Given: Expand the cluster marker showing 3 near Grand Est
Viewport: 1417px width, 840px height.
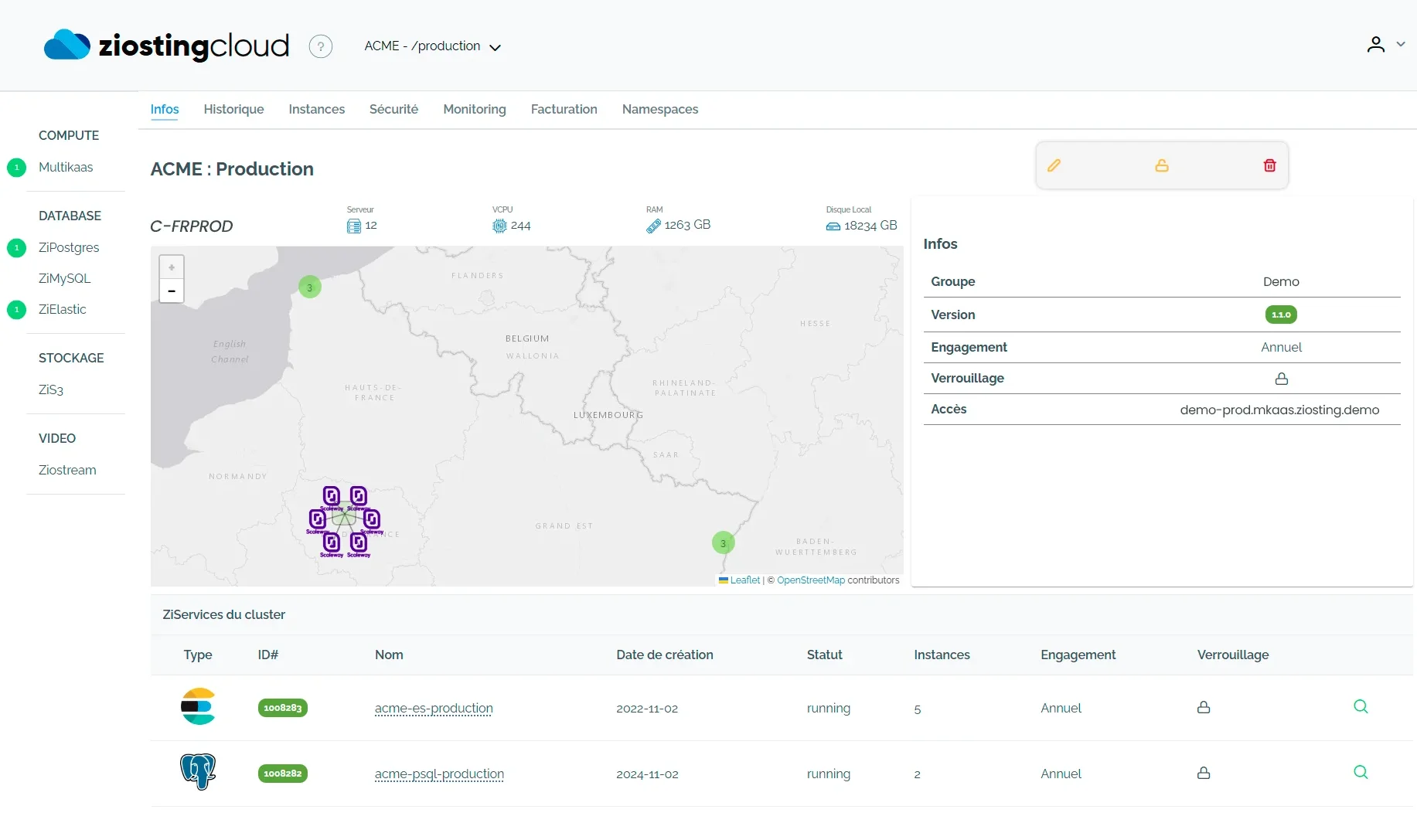Looking at the screenshot, I should click(722, 542).
